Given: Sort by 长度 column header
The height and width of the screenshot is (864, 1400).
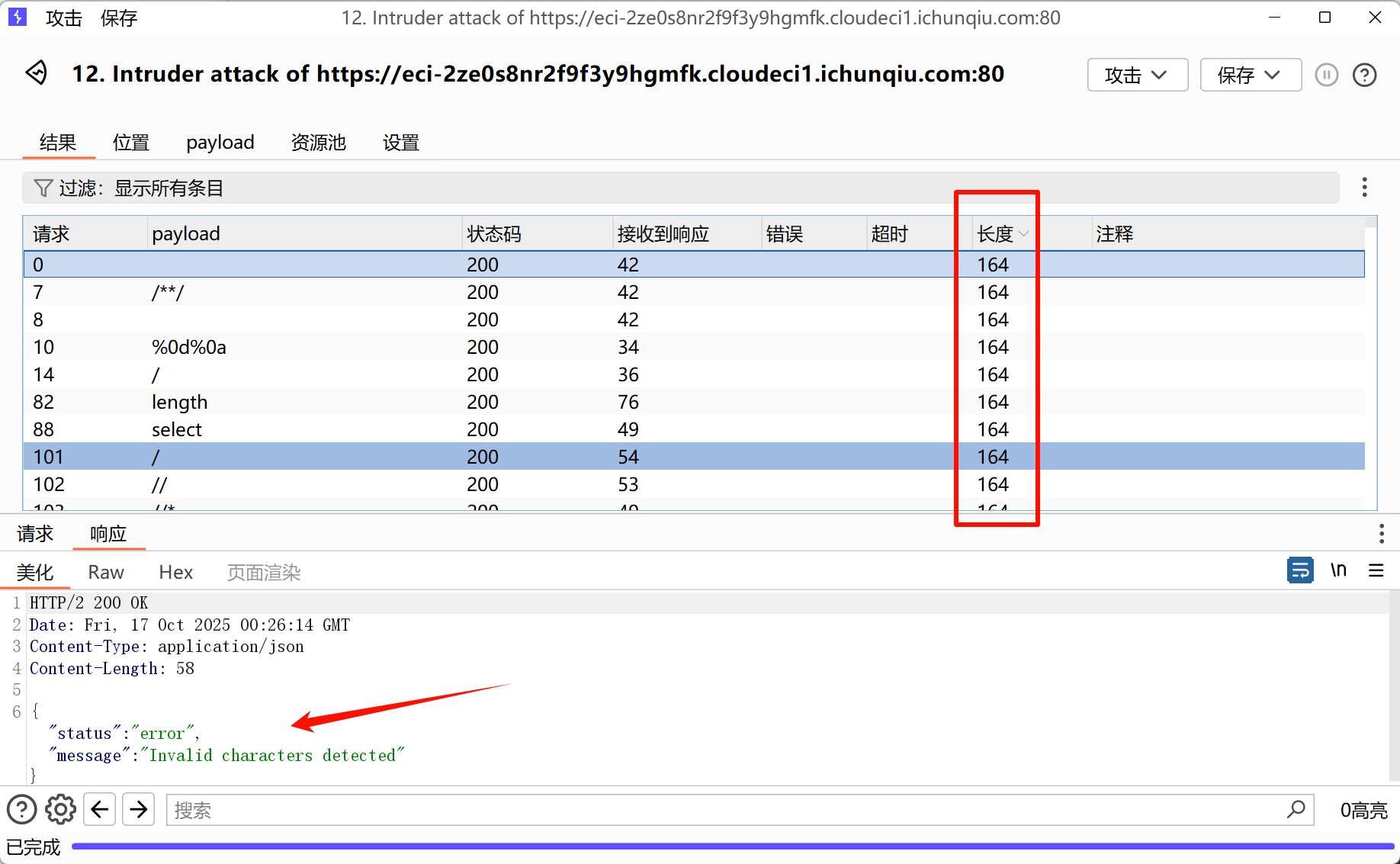Looking at the screenshot, I should click(996, 234).
